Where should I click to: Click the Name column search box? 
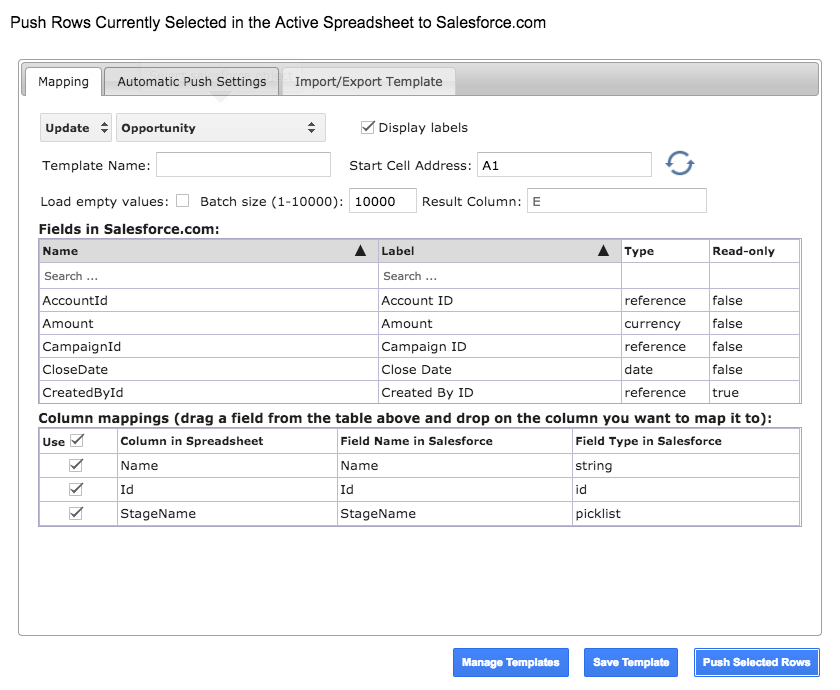click(x=209, y=276)
